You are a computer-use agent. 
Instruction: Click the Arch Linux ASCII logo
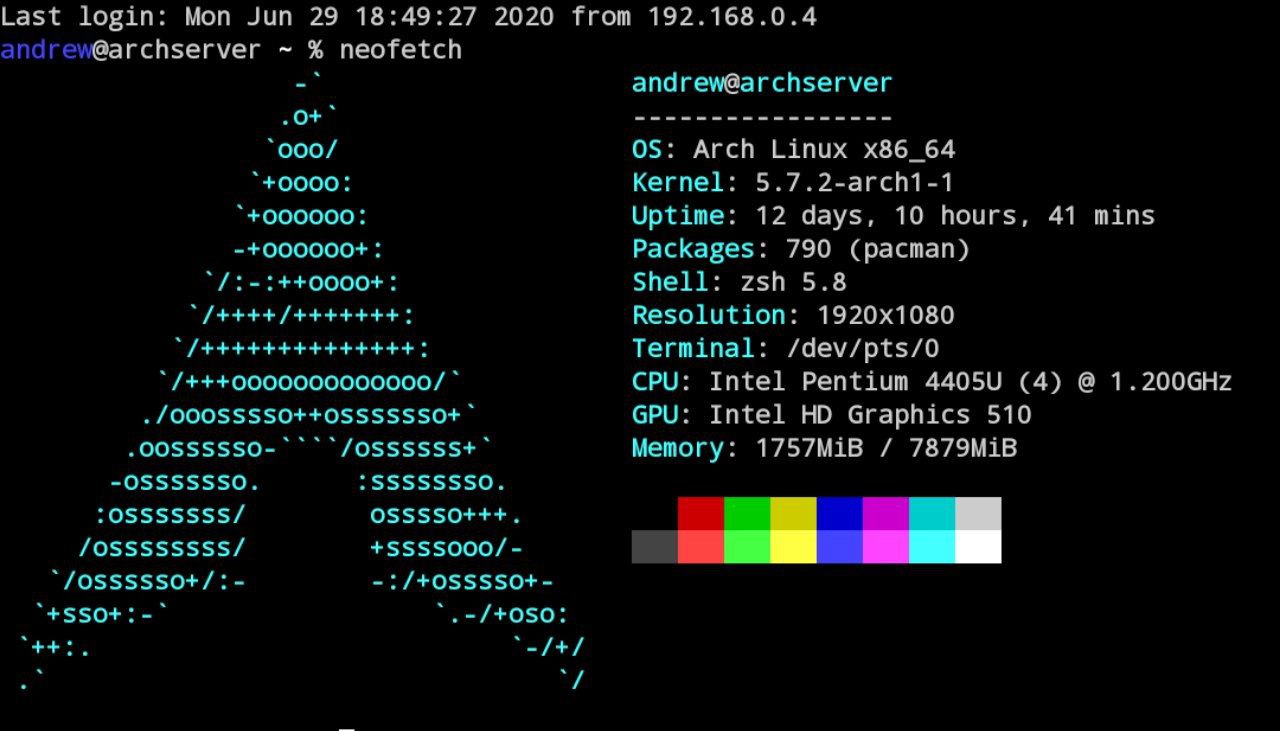[301, 382]
